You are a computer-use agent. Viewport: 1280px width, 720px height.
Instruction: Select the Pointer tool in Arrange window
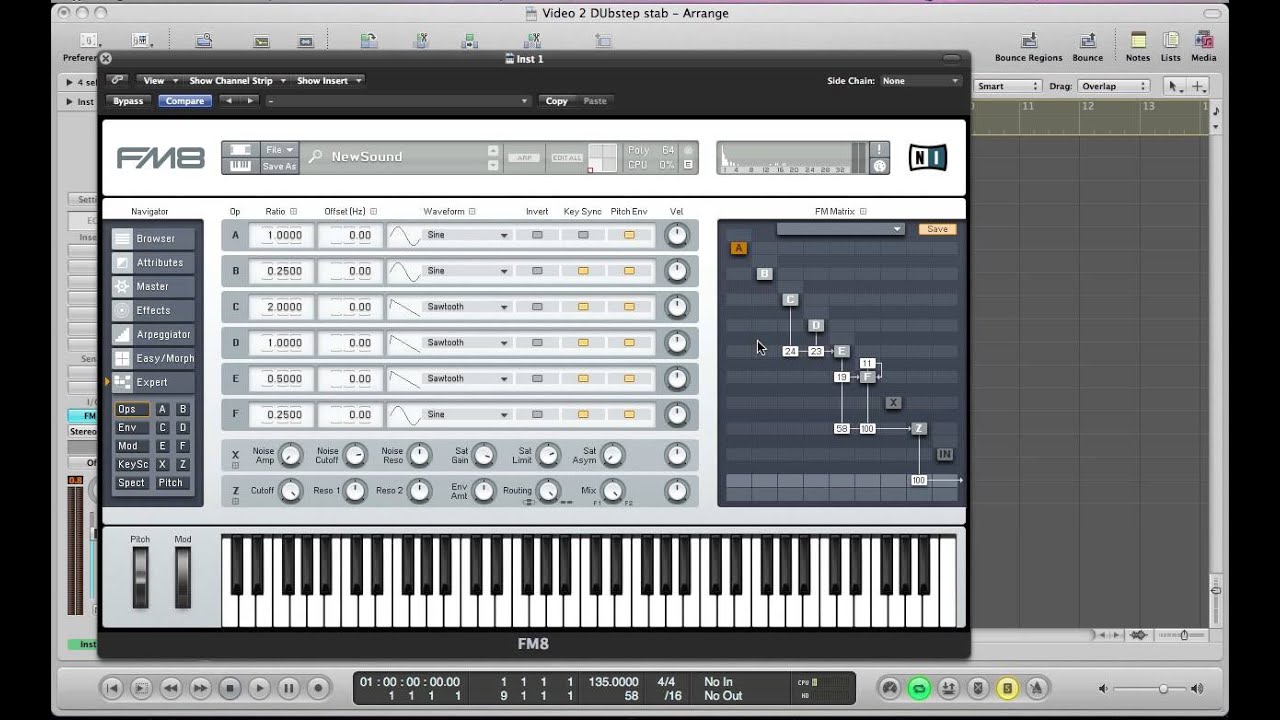(1175, 87)
